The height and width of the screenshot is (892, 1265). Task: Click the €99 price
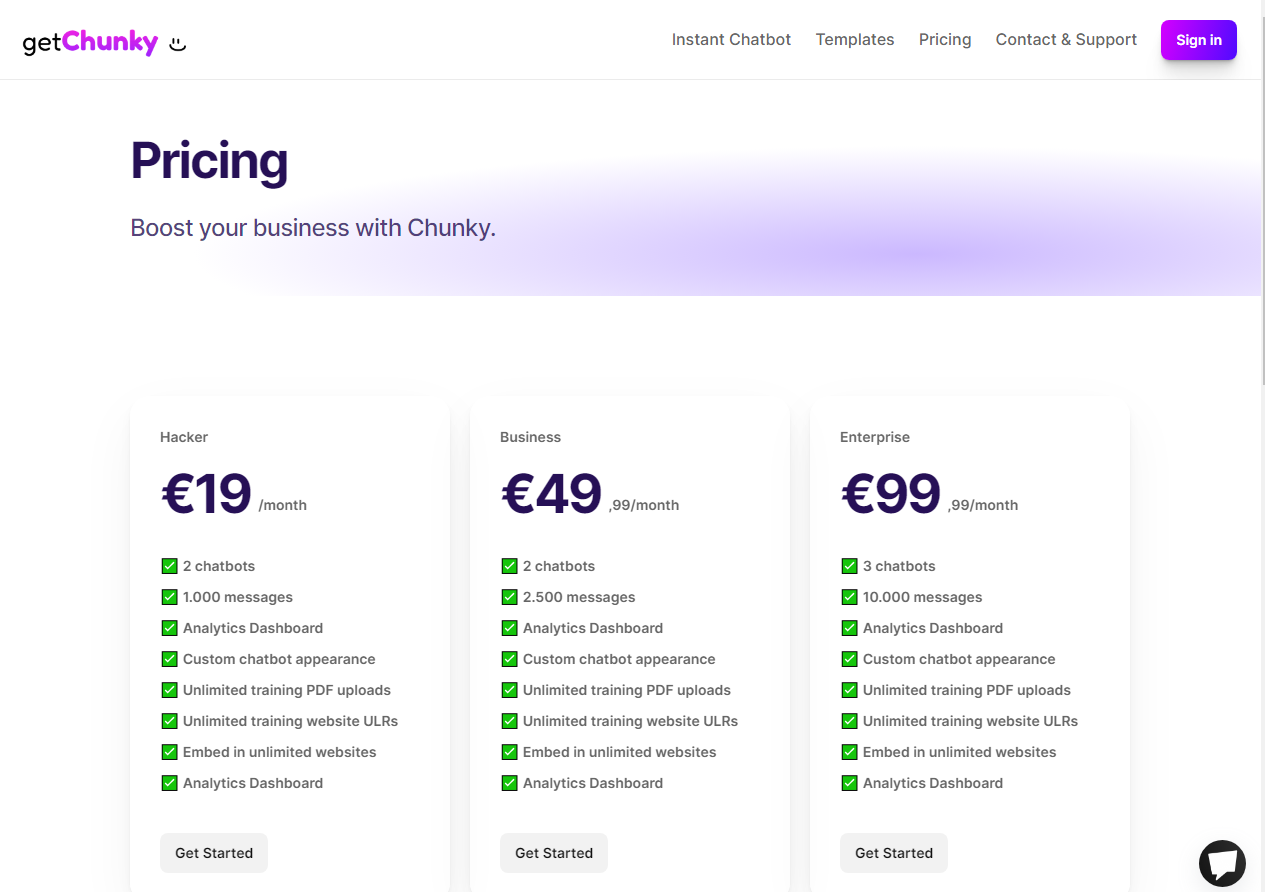(891, 494)
